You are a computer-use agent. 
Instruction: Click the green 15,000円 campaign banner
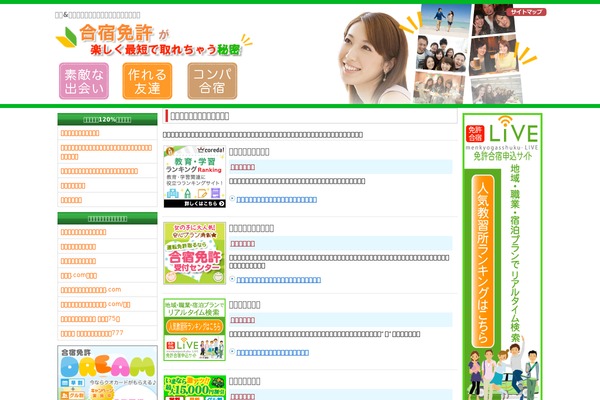(194, 388)
